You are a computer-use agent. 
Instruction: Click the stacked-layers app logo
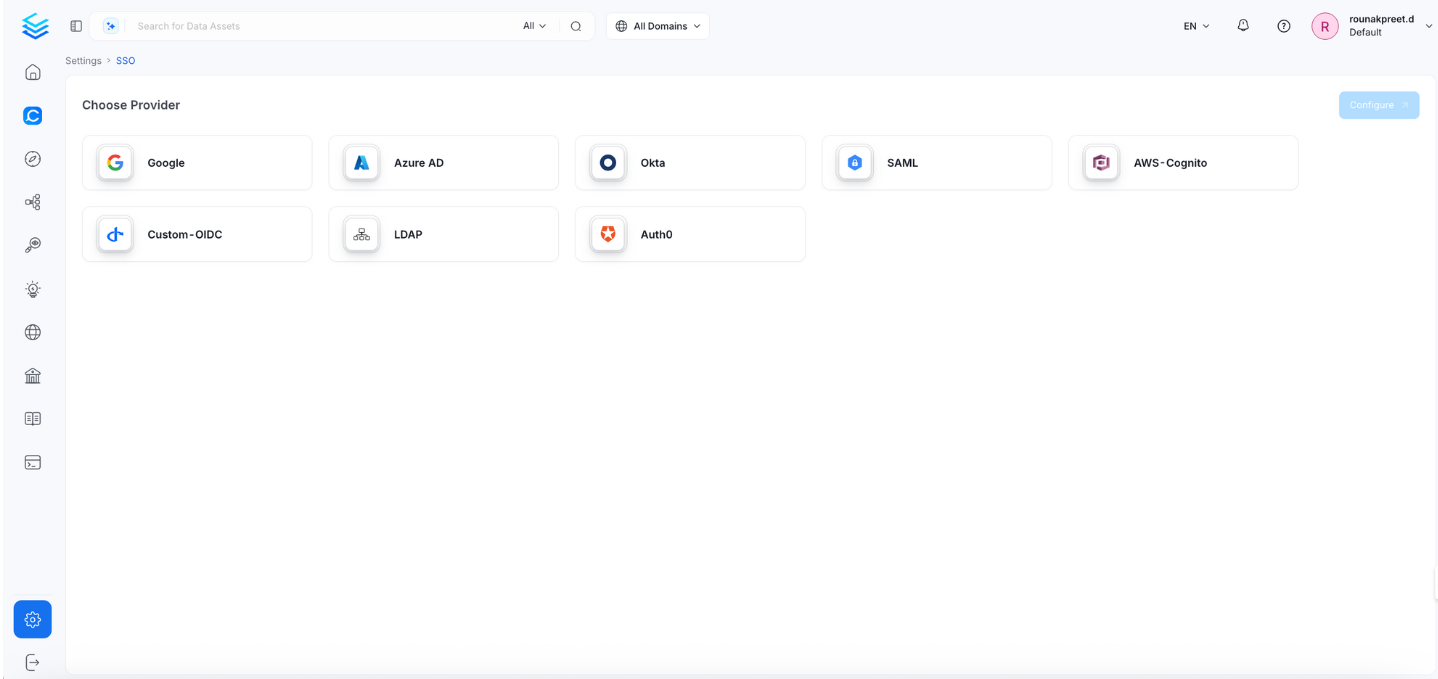coord(34,26)
